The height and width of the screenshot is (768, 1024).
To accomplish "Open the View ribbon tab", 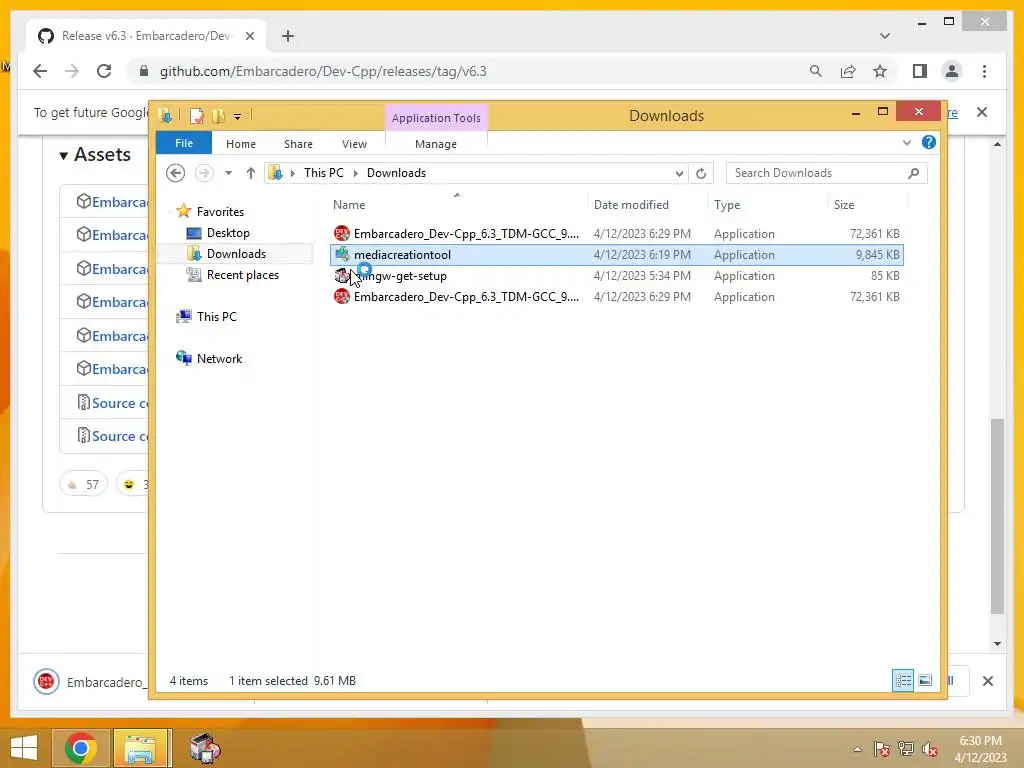I will point(354,144).
